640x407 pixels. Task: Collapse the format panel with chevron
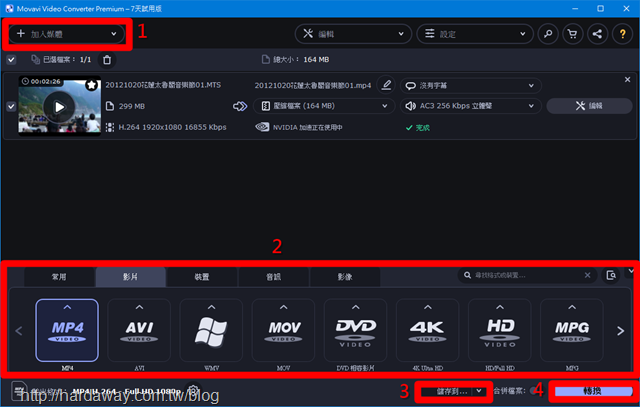[631, 271]
